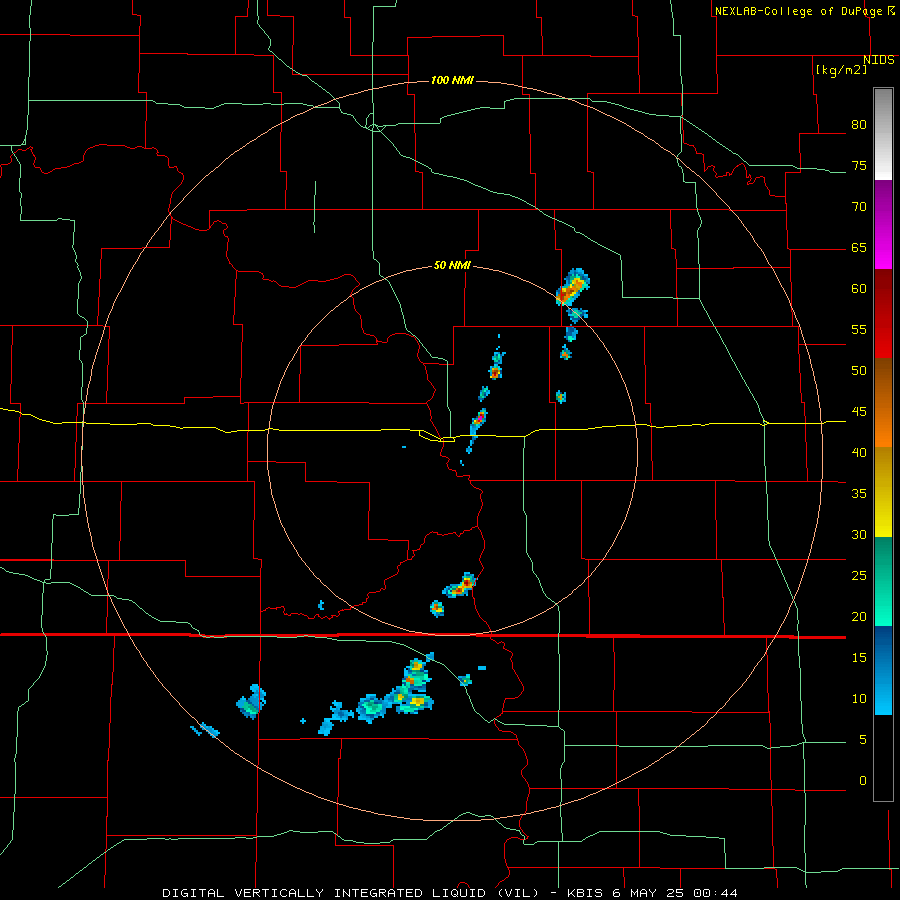Select the 25 value on VIL scale
Image resolution: width=900 pixels, height=900 pixels.
pyautogui.click(x=859, y=575)
